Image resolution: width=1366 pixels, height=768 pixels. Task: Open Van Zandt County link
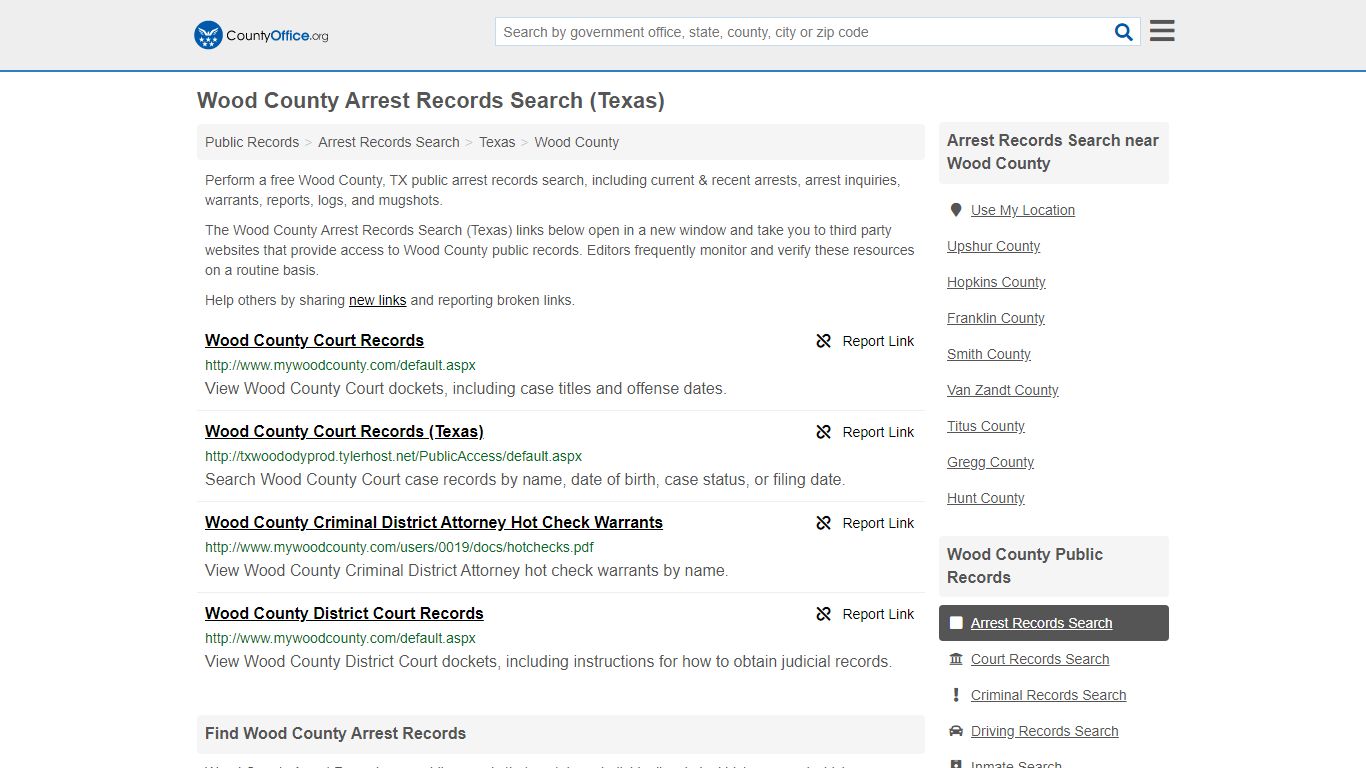1003,390
